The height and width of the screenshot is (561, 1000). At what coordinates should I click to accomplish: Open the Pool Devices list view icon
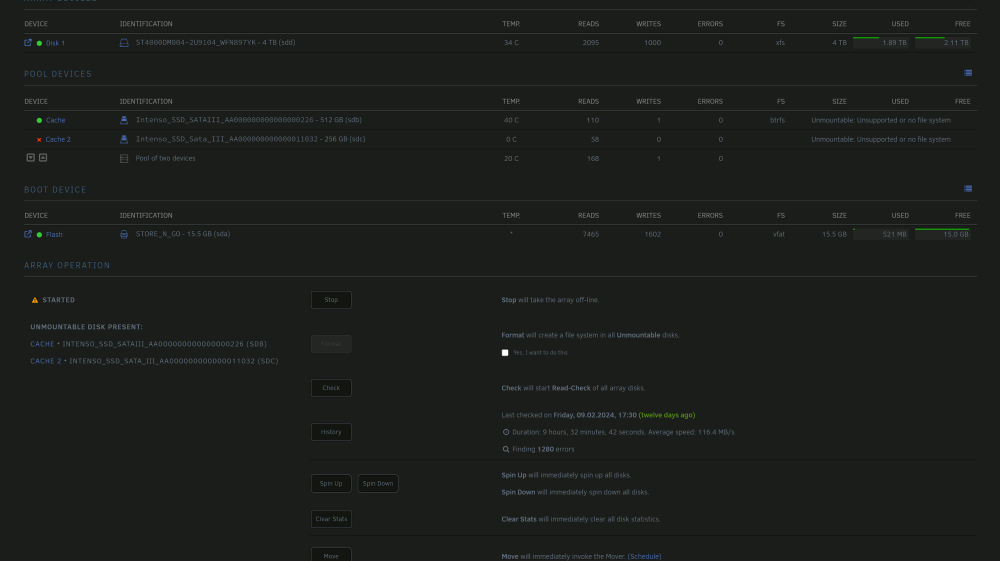point(968,73)
